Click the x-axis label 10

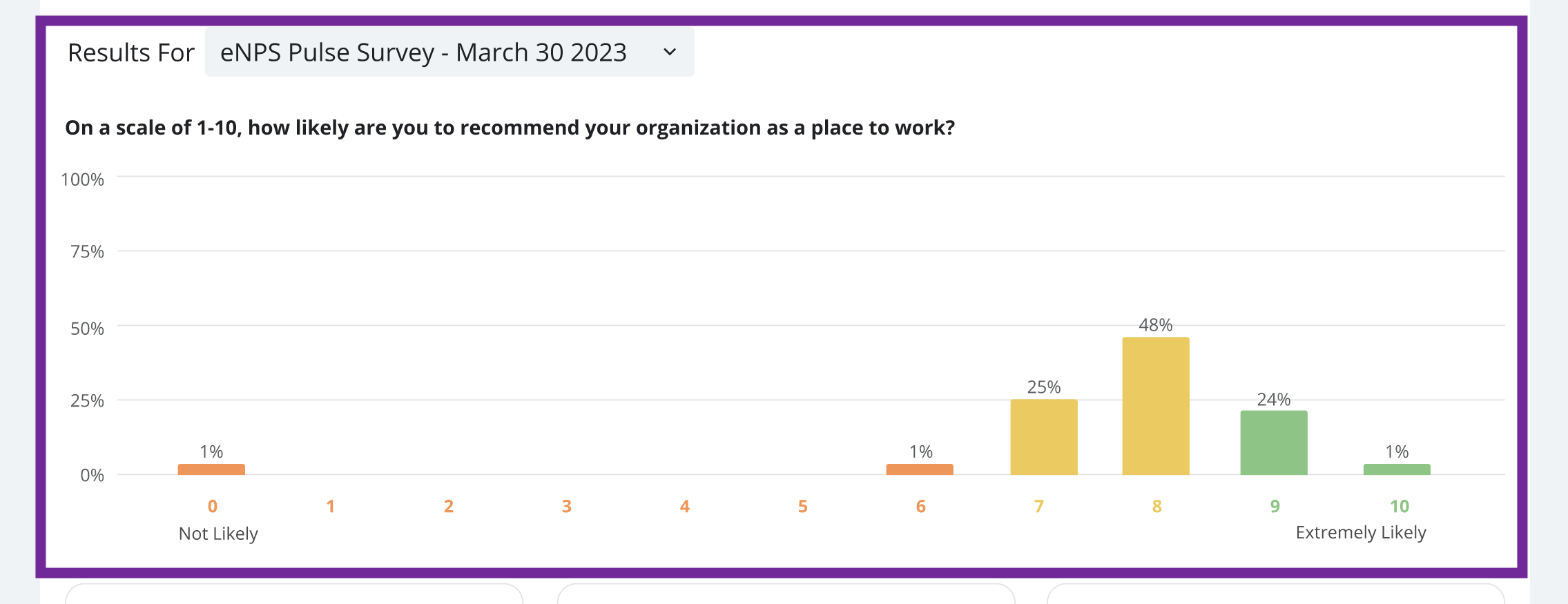(1399, 507)
